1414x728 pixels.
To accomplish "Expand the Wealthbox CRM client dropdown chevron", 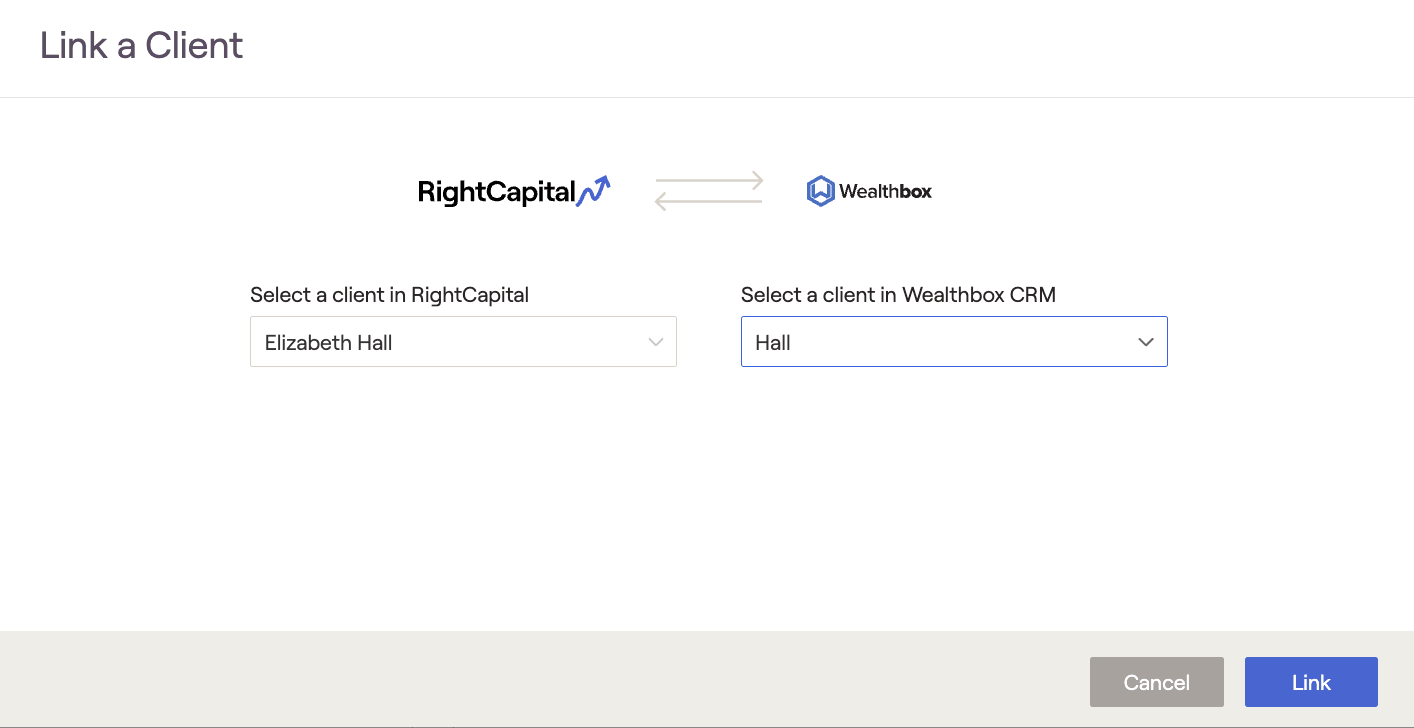I will click(x=1146, y=342).
